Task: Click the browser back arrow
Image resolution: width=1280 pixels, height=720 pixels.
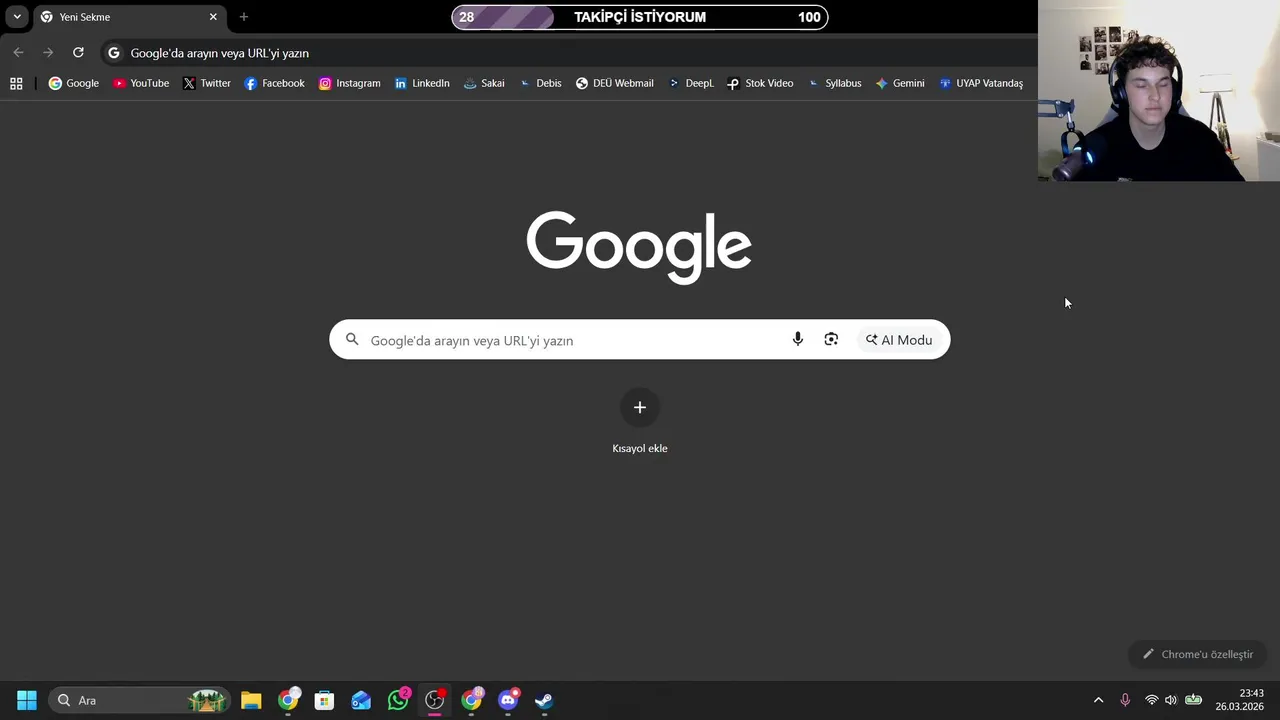Action: point(18,53)
